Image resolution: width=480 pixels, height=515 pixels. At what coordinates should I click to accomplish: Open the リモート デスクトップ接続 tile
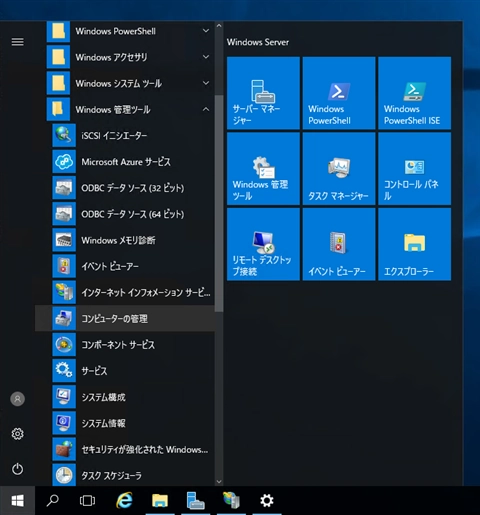[x=263, y=244]
